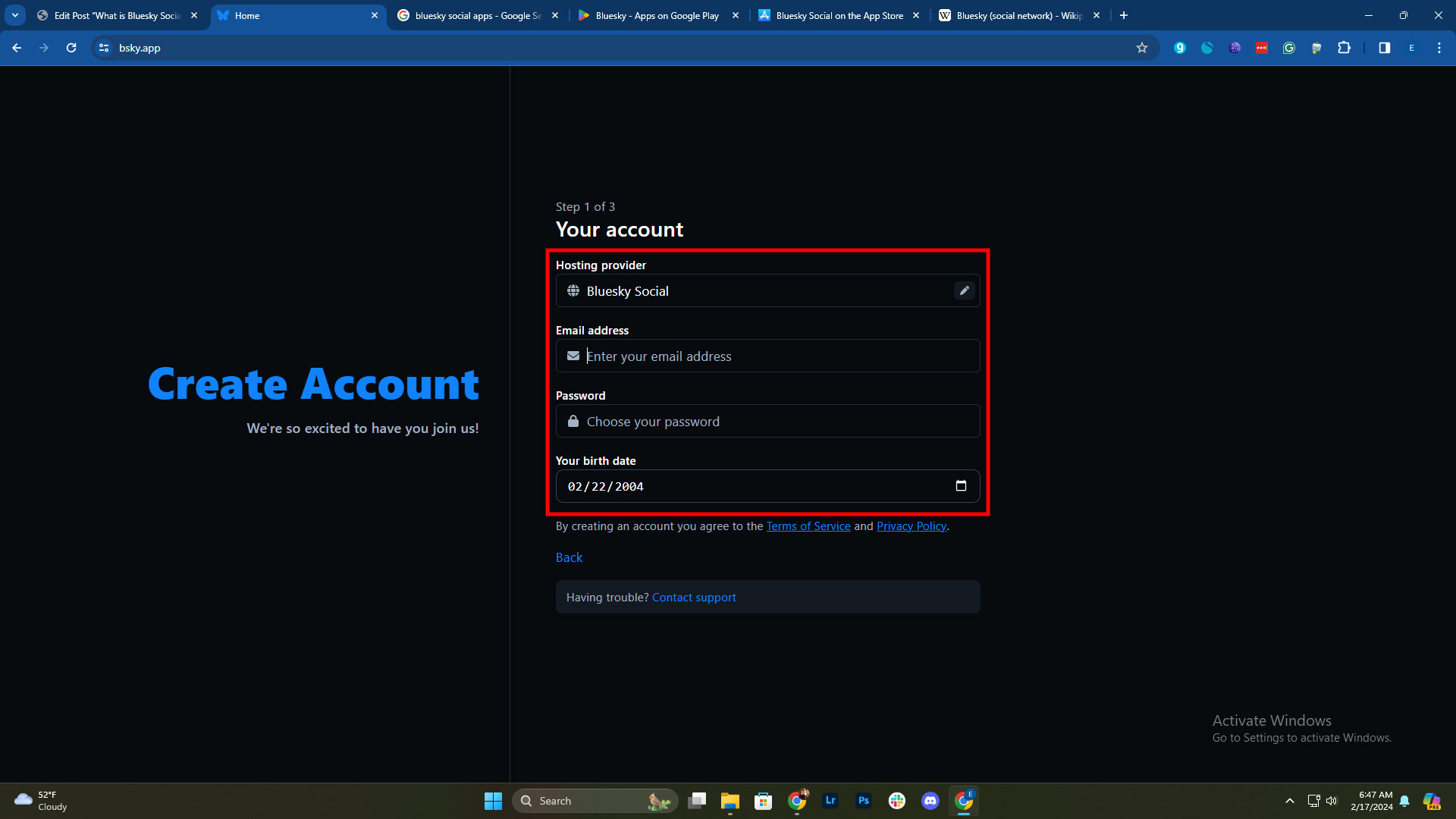
Task: Open the Terms of Service link
Action: pyautogui.click(x=808, y=526)
